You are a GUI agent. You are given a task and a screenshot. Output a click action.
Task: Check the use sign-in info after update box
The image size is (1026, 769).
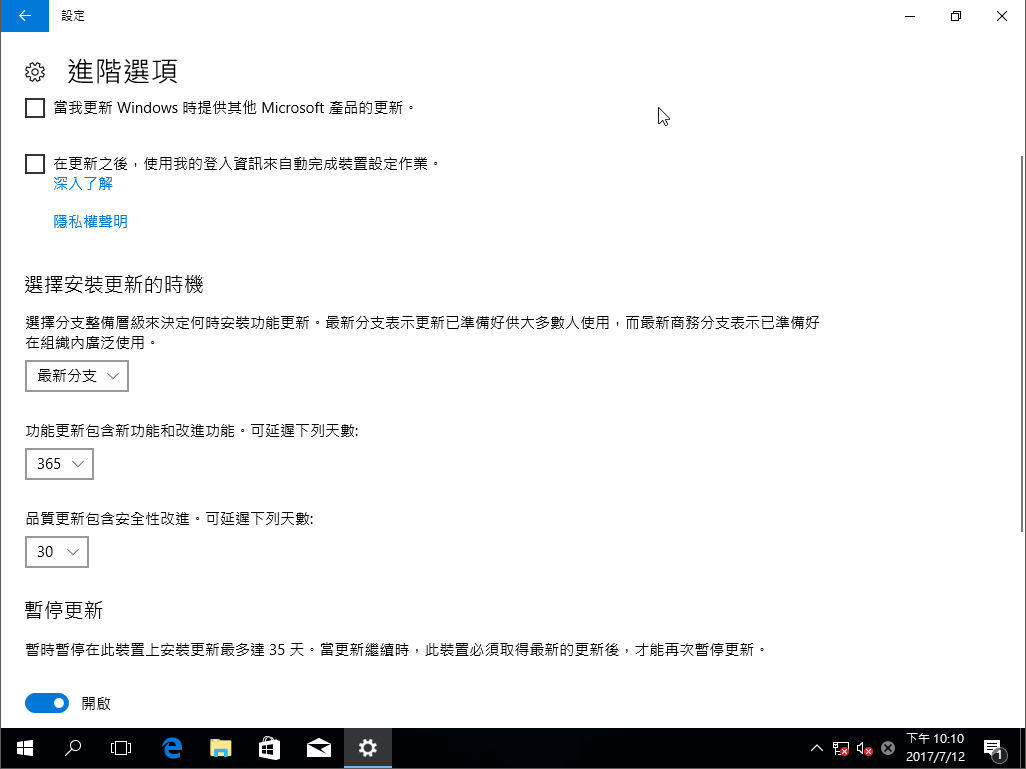click(35, 164)
